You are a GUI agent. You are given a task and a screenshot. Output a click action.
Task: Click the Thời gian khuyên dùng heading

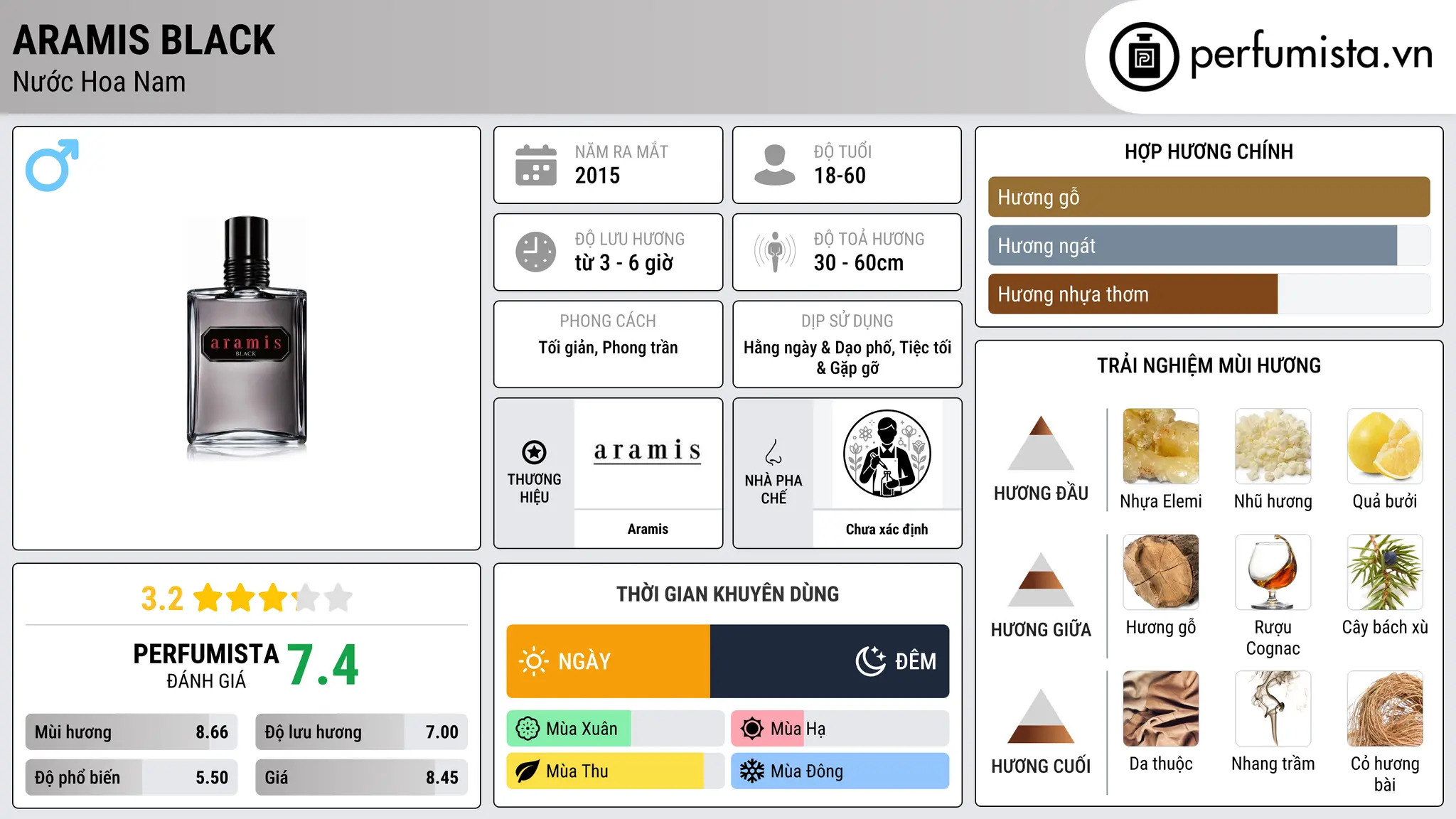tap(728, 594)
